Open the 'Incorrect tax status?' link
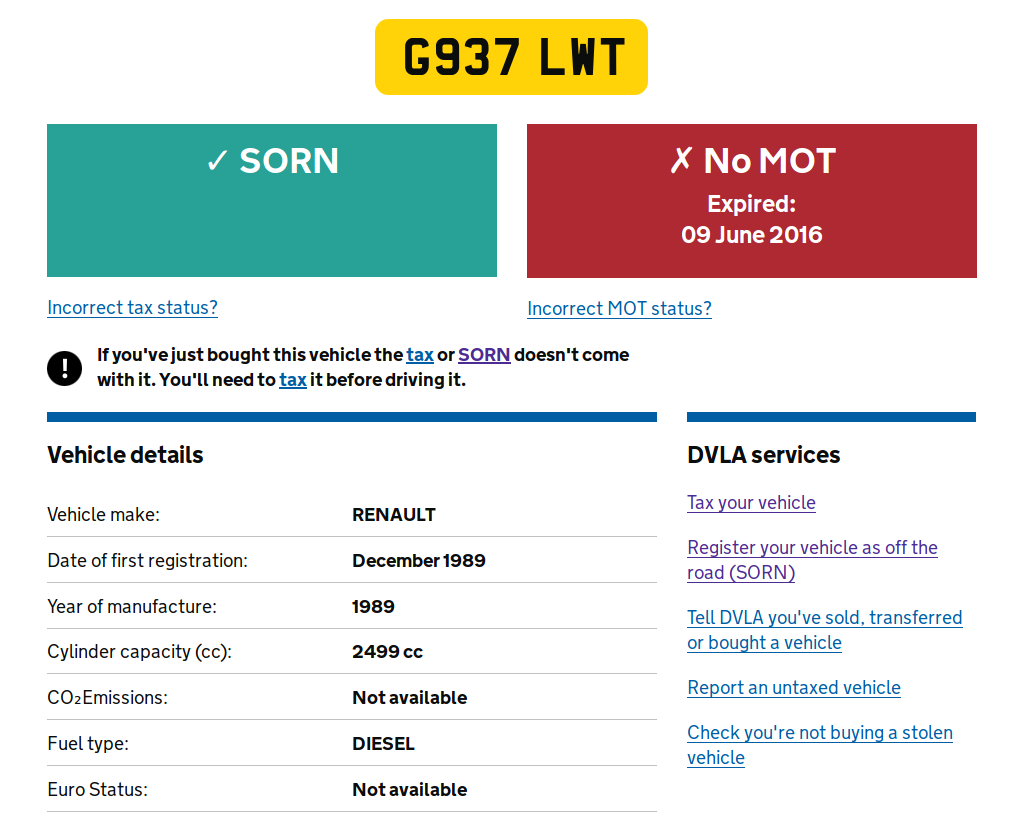Image resolution: width=1013 pixels, height=813 pixels. 132,308
